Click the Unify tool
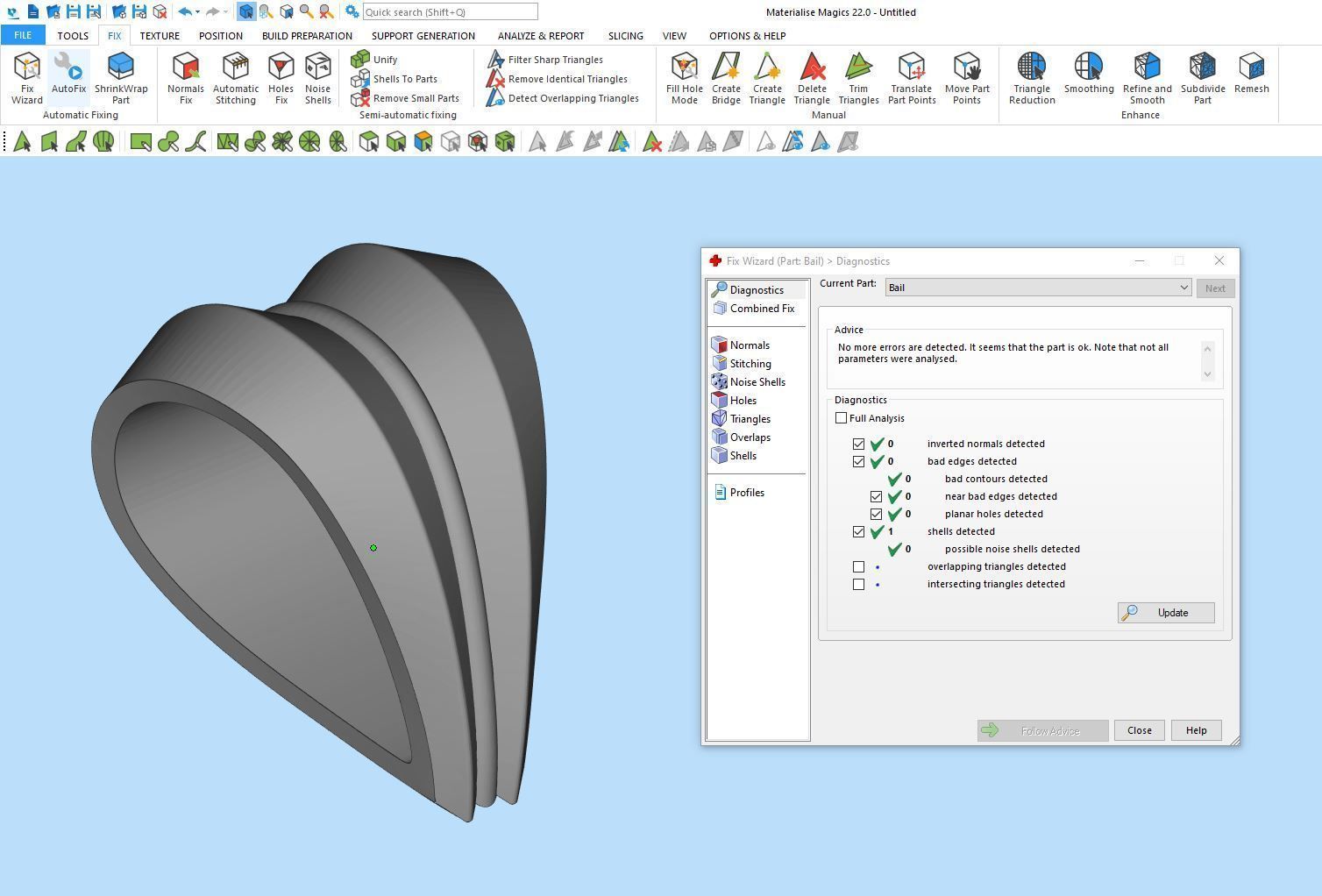Viewport: 1322px width, 896px height. pyautogui.click(x=374, y=60)
